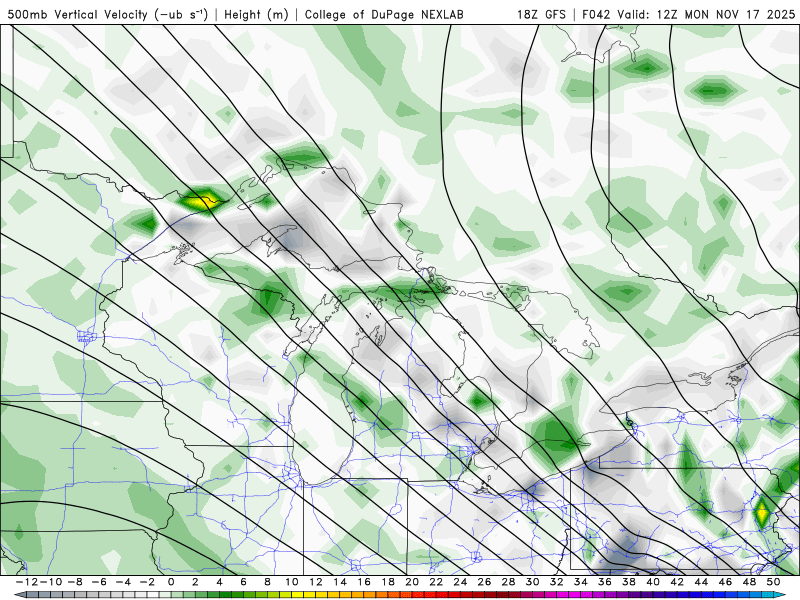Click the yellow diamond velocity maximum in southeast corner
Viewport: 800px width, 600px height.
[x=762, y=513]
